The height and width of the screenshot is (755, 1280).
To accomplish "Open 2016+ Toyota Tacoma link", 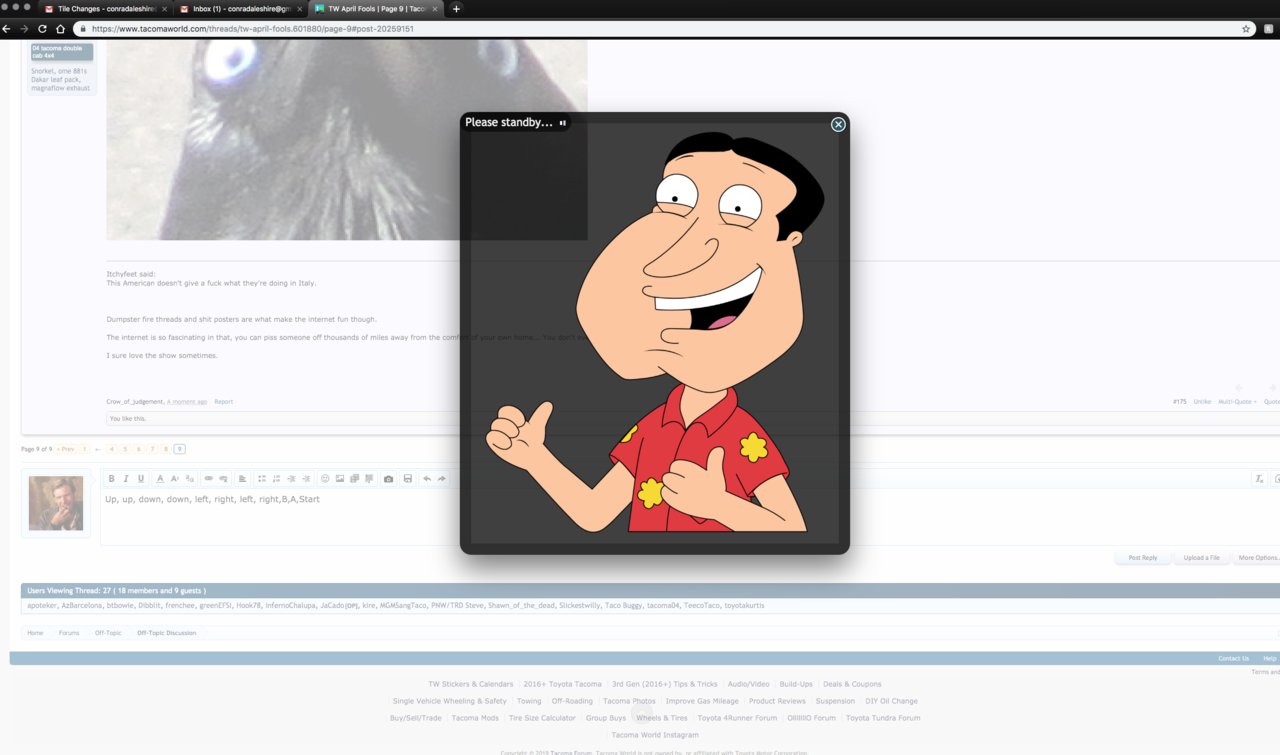I will pos(563,684).
